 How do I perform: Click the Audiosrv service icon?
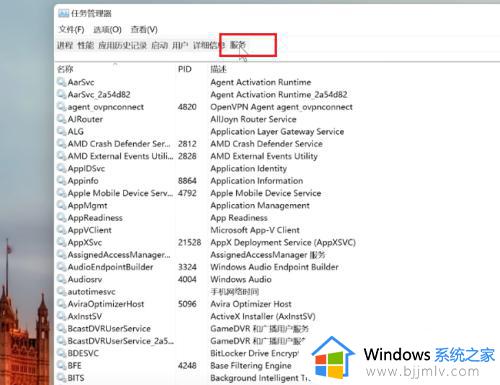pos(62,279)
